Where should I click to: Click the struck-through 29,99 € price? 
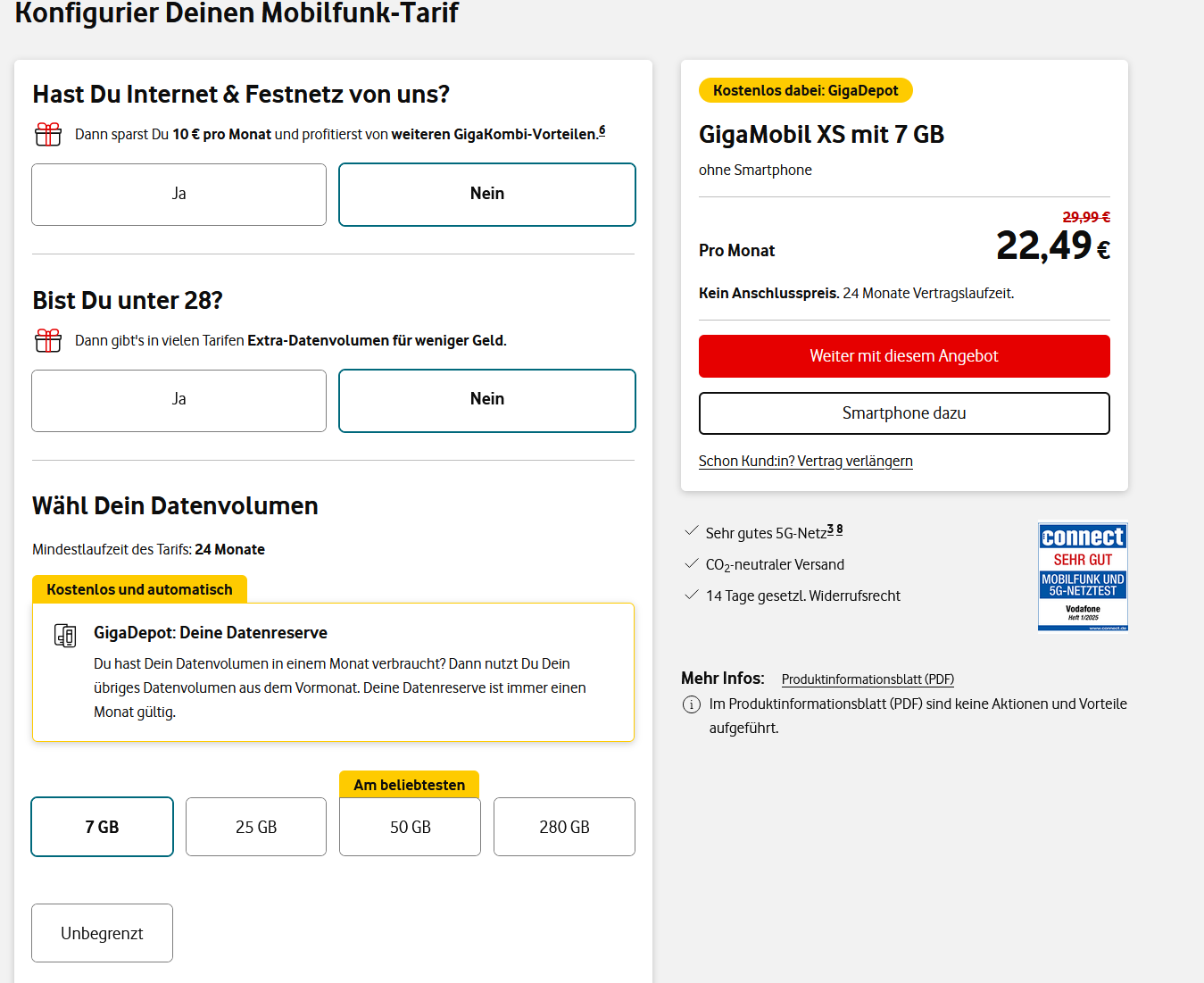pos(1086,217)
